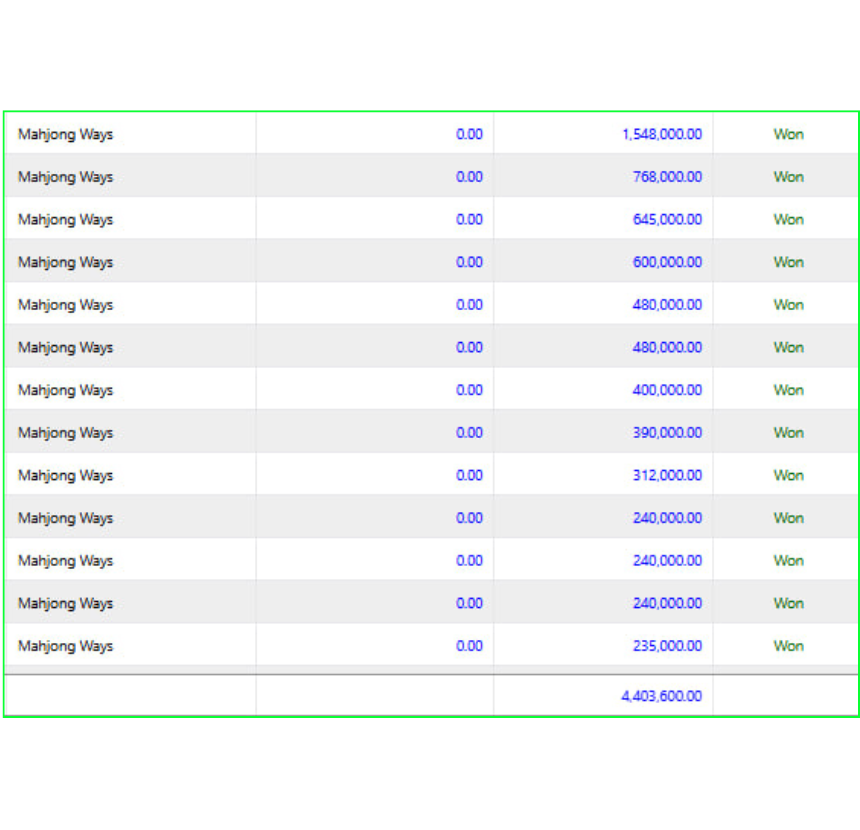Click the 312,000.00 amount value
Viewport: 860px width, 830px height.
coord(667,475)
